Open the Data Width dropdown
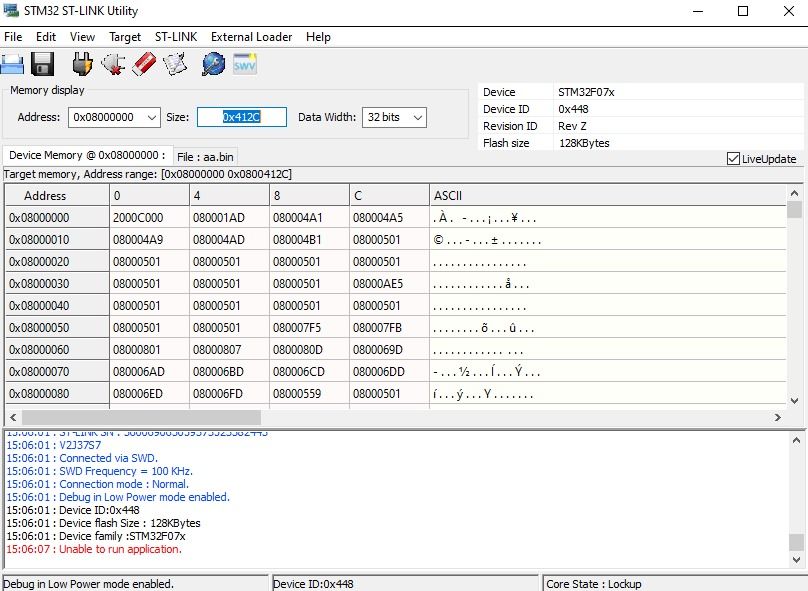The image size is (808, 591). 418,117
